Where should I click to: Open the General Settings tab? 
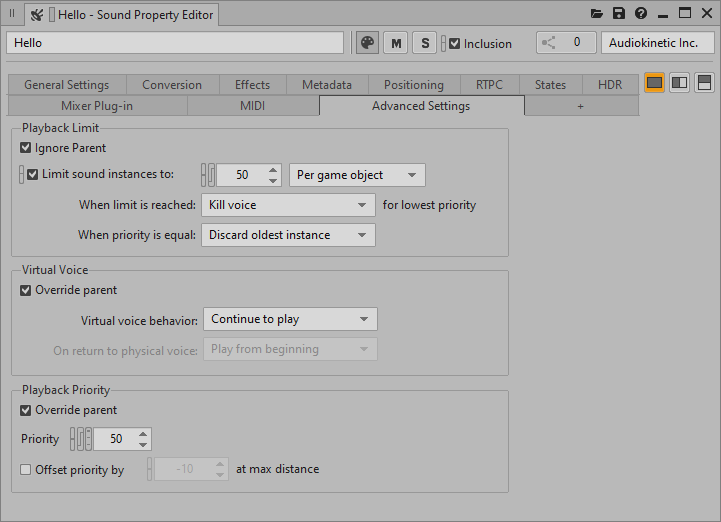[x=67, y=85]
